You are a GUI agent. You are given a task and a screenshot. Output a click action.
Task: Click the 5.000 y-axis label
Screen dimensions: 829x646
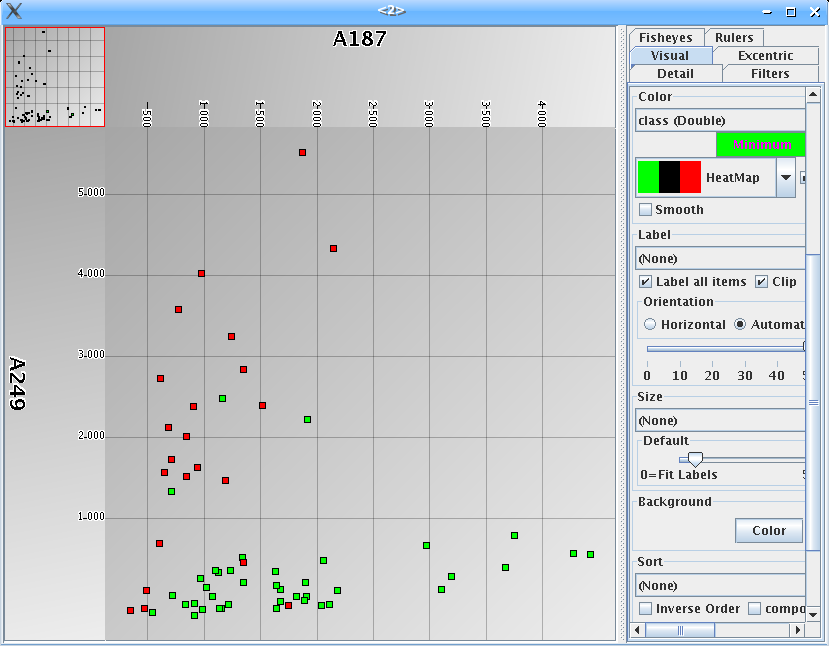coord(91,192)
